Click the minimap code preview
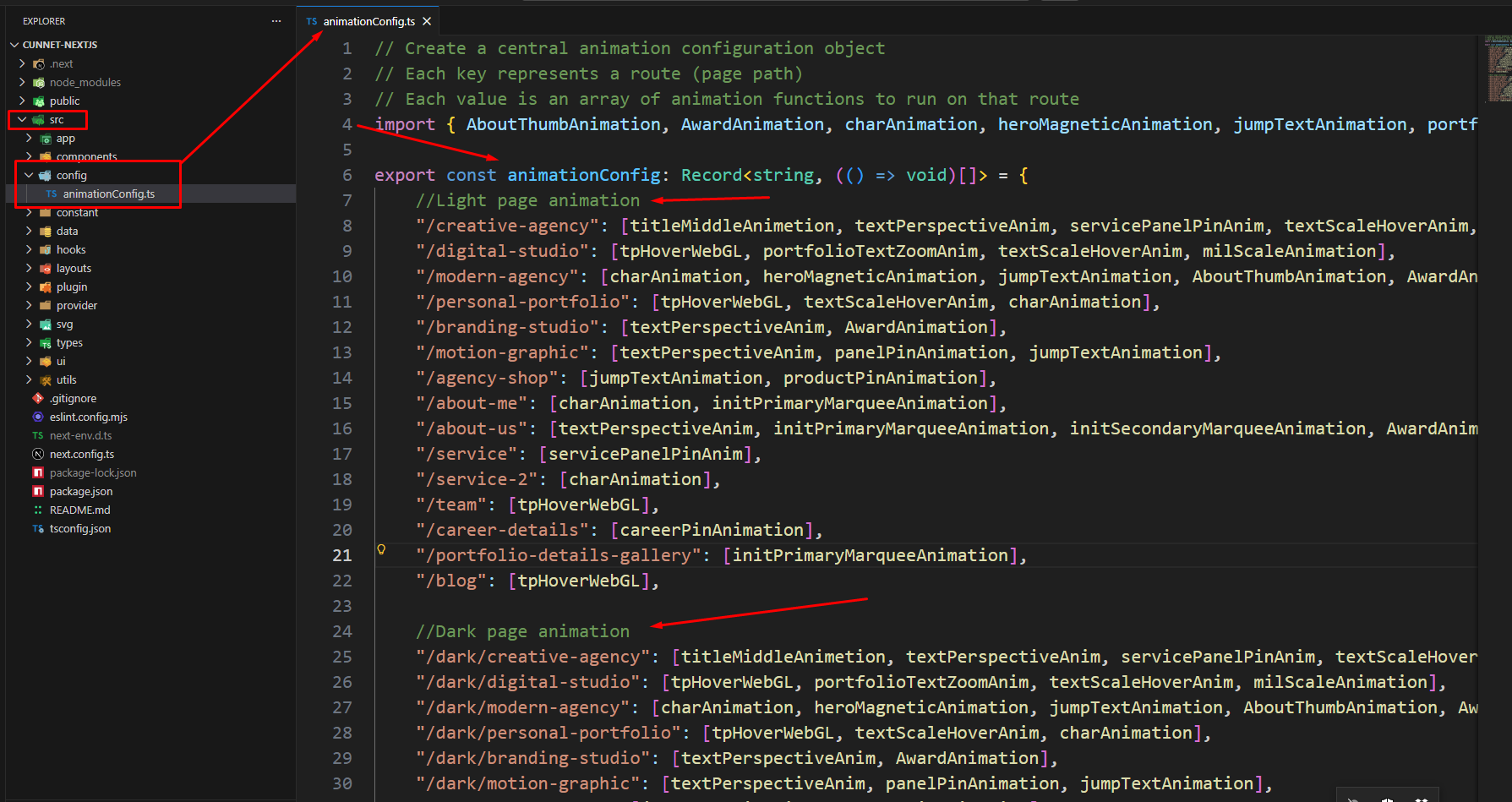This screenshot has height=802, width=1512. 1498,68
